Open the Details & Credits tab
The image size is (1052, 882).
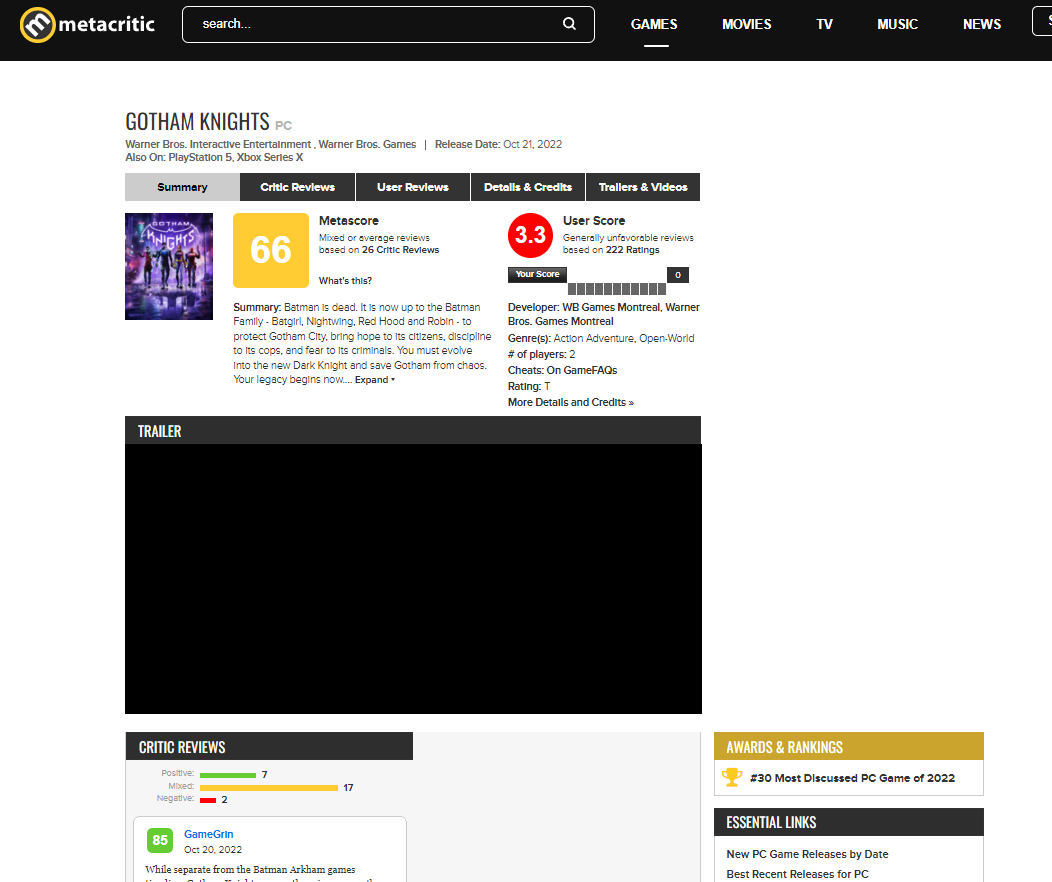coord(528,187)
